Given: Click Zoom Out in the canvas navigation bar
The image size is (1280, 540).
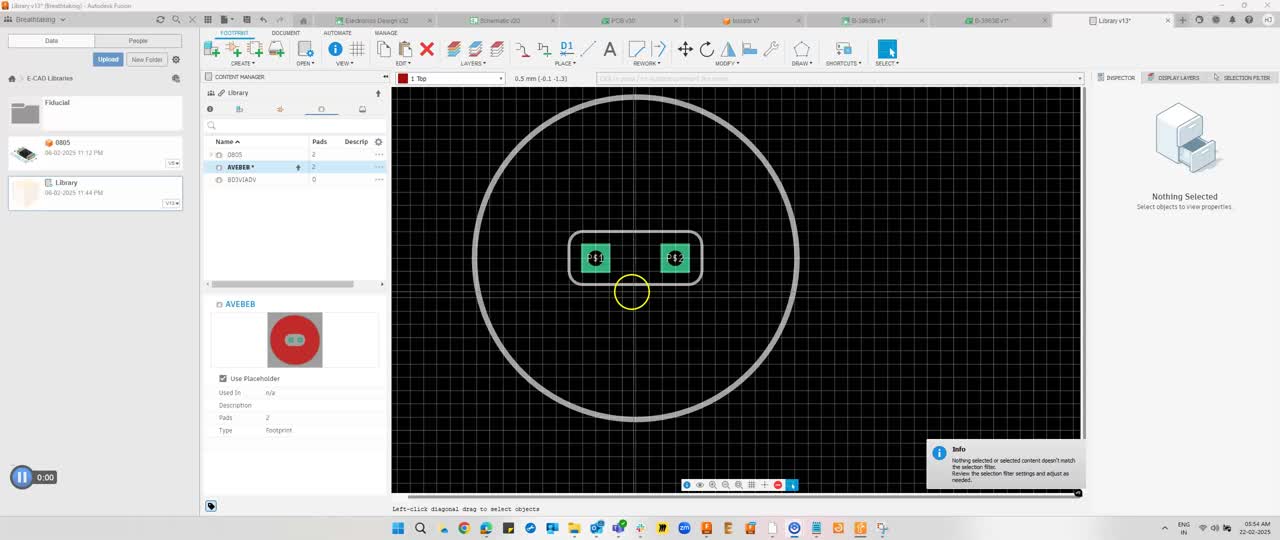Looking at the screenshot, I should [x=726, y=485].
